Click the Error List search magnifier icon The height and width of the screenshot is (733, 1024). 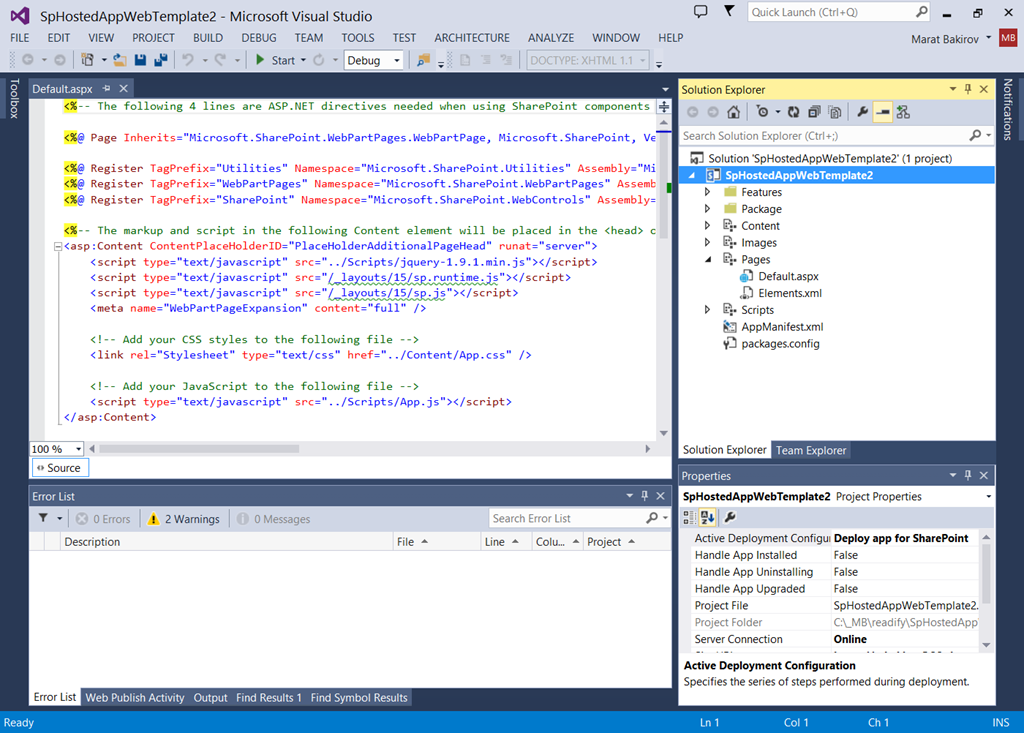[x=652, y=518]
